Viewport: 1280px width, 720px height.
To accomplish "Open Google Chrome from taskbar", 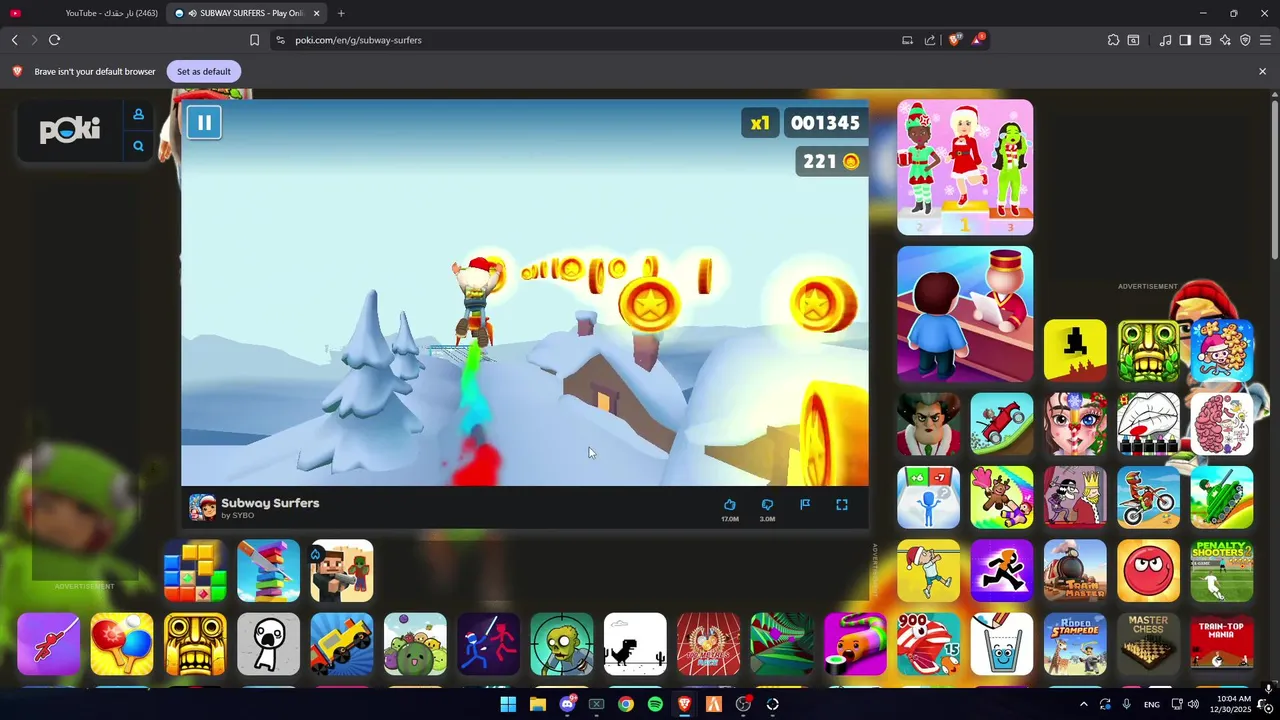I will pos(626,704).
